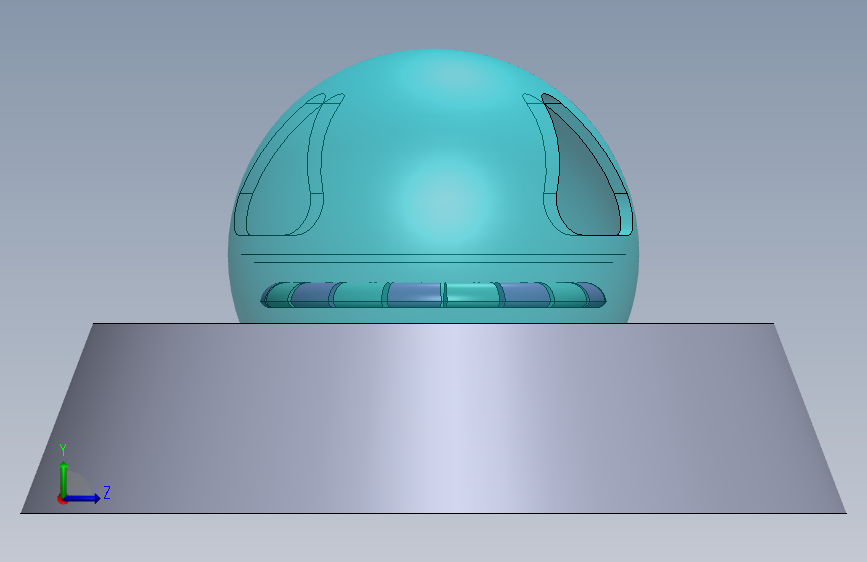Click the blue Z axis arrow of the triad
This screenshot has height=562, width=867.
pyautogui.click(x=83, y=498)
